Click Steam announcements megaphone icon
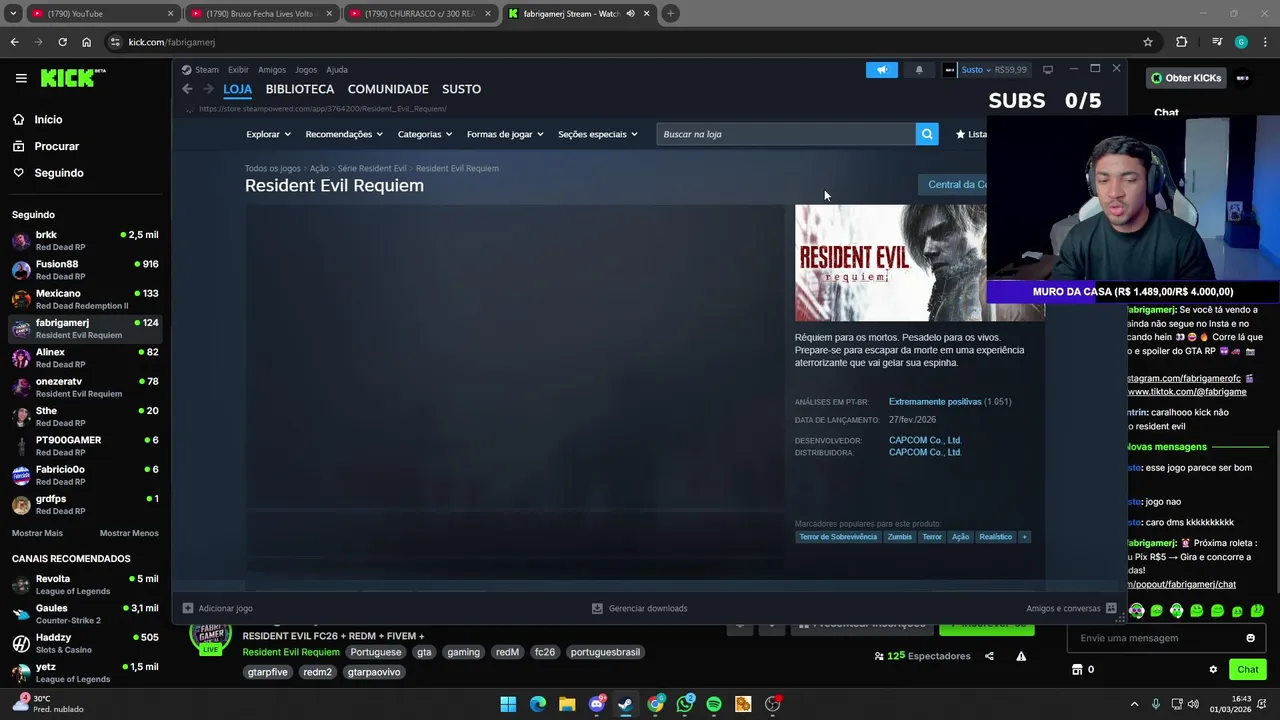 882,70
